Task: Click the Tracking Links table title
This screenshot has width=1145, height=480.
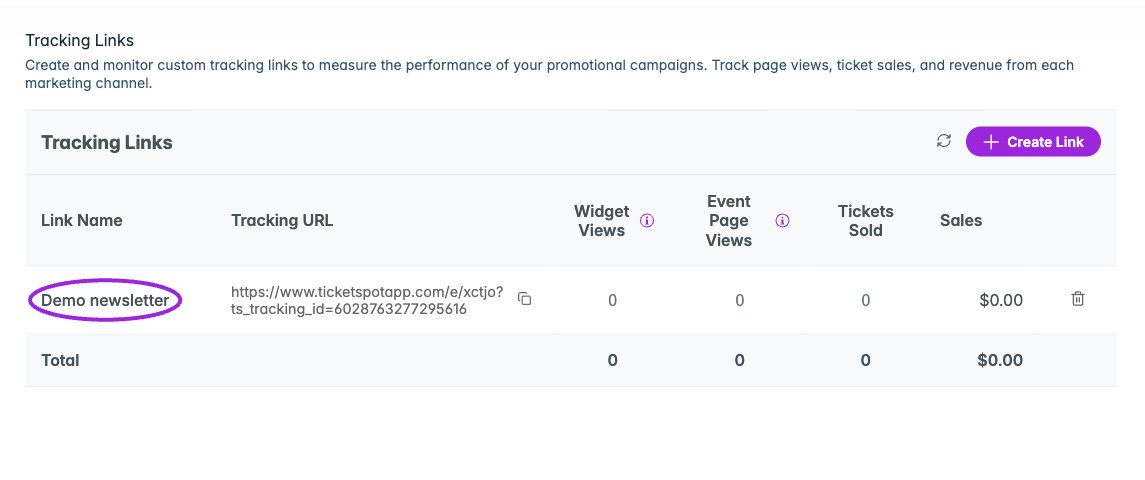Action: [x=107, y=142]
